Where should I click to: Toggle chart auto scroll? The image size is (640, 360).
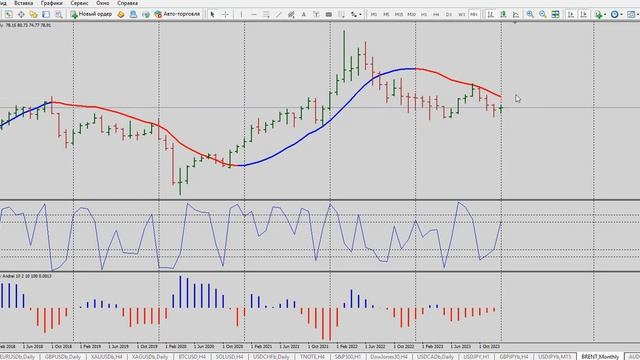571,14
